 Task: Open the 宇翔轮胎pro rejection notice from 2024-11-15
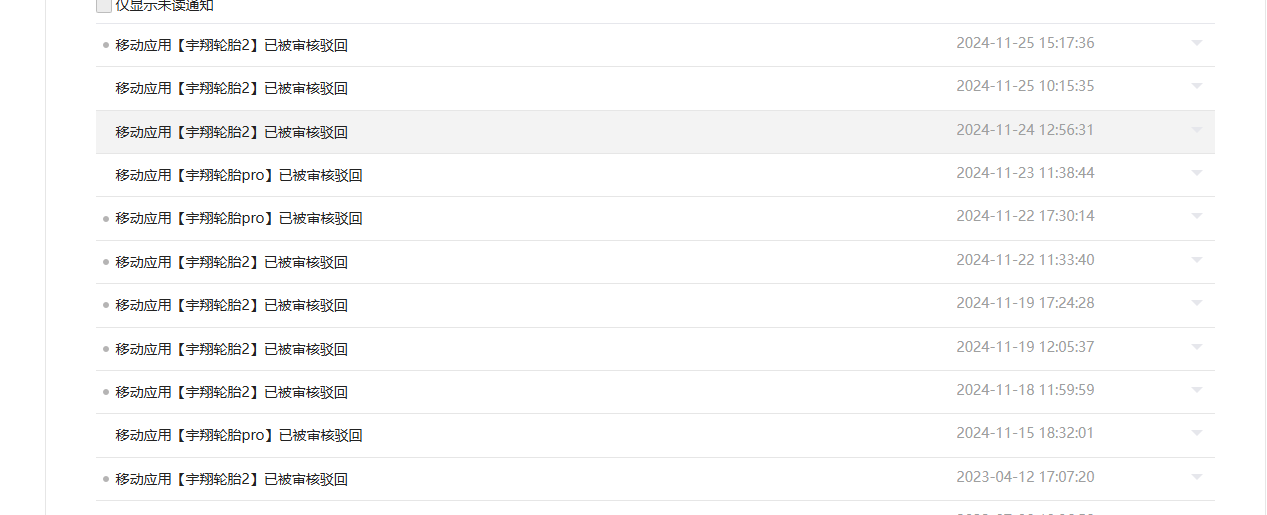coord(238,435)
